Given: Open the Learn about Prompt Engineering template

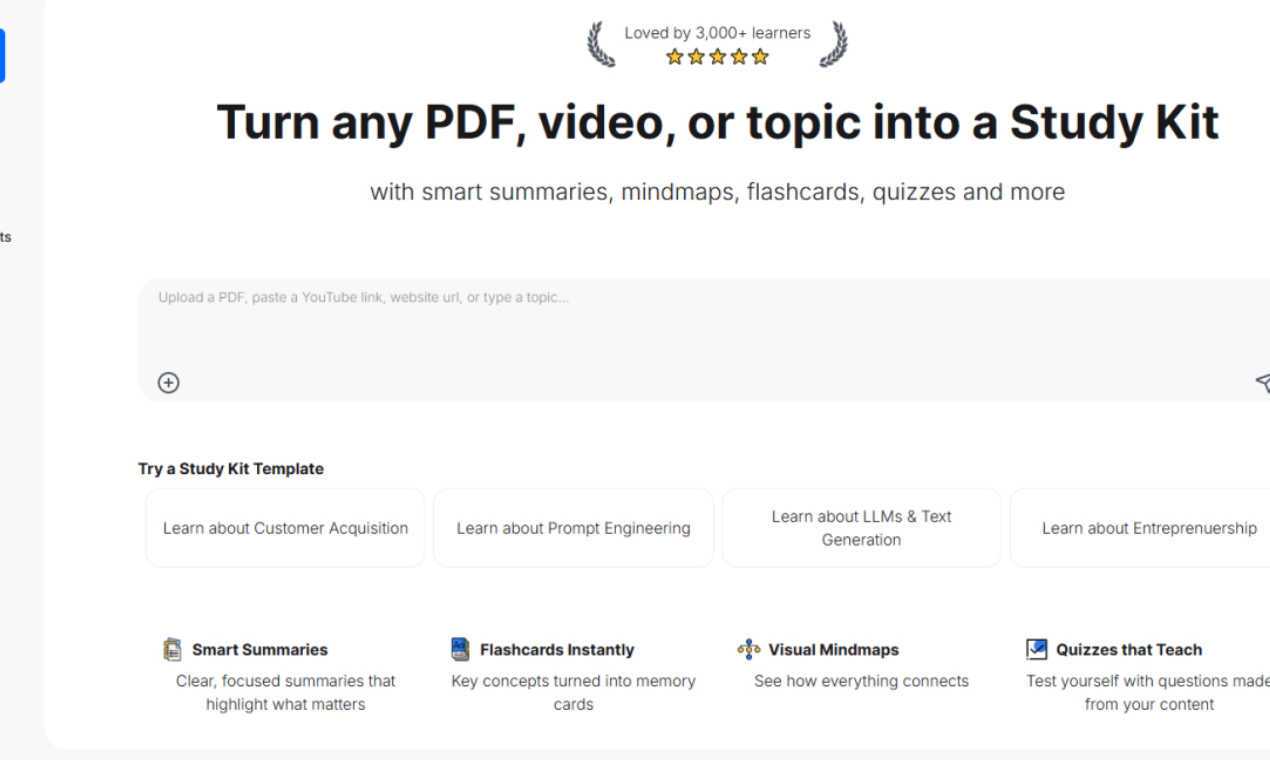Looking at the screenshot, I should (x=573, y=527).
